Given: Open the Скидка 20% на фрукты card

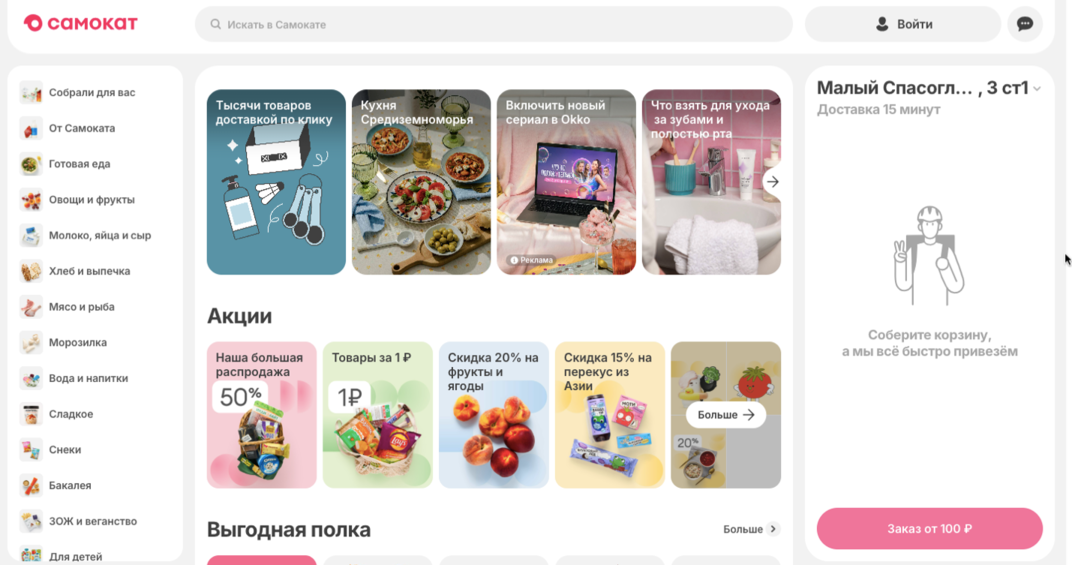Looking at the screenshot, I should (x=494, y=415).
